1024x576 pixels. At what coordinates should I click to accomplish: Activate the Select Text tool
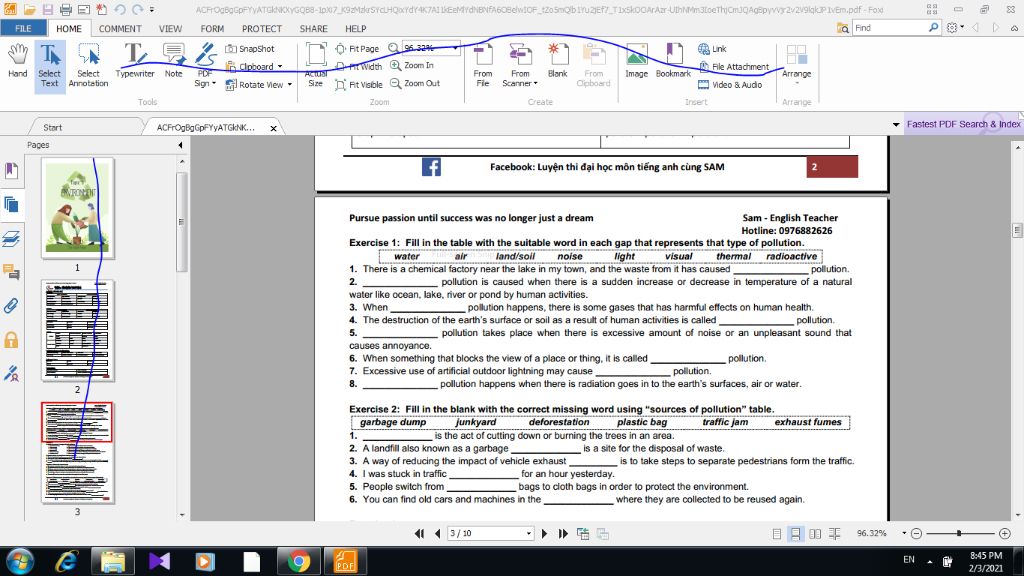(50, 65)
